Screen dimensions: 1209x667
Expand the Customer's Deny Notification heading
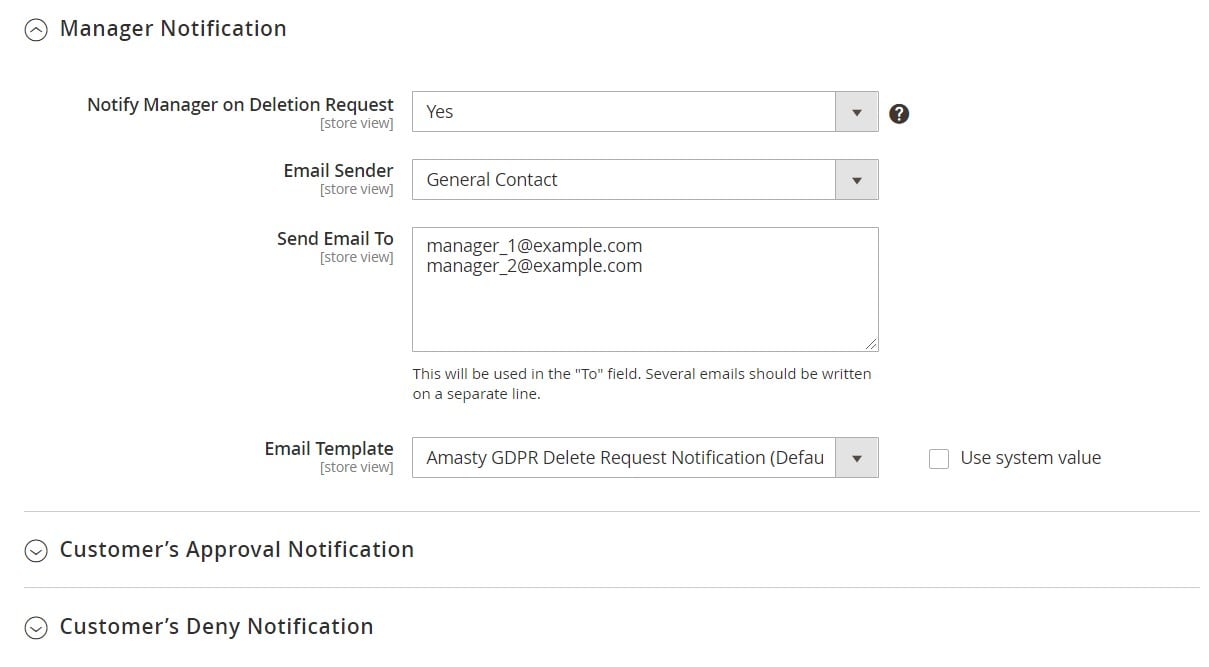coord(216,627)
